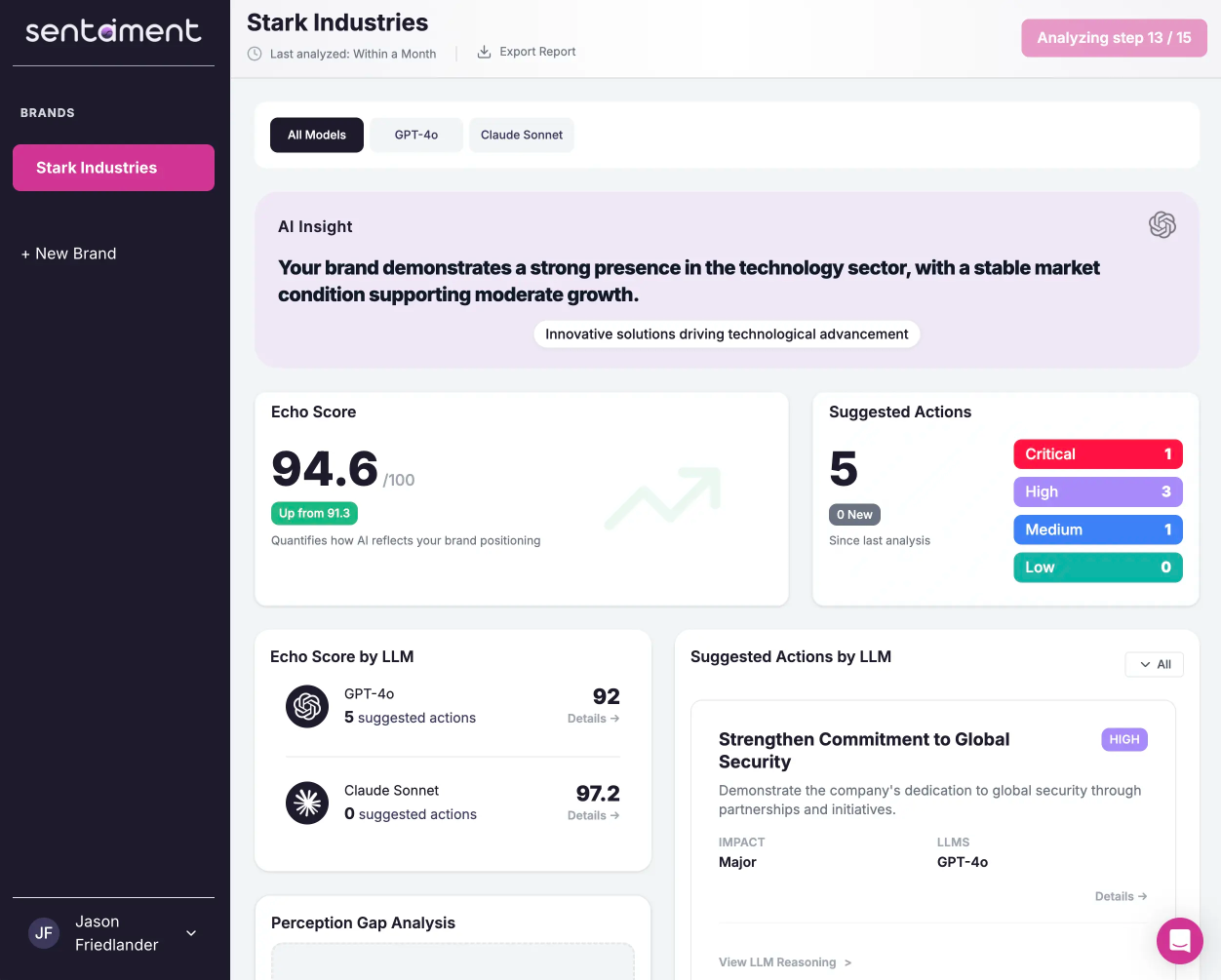Click the Analyzing step 13 / 15 button

click(1115, 38)
